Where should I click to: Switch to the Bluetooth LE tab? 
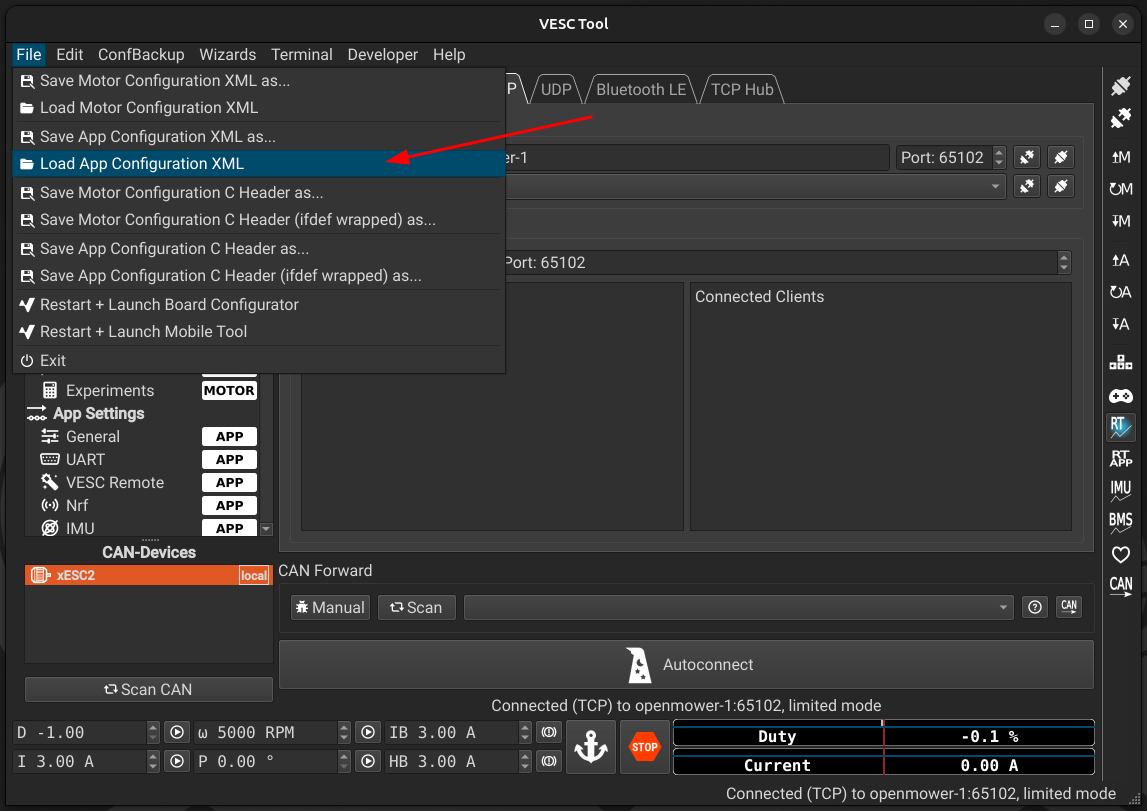point(641,90)
